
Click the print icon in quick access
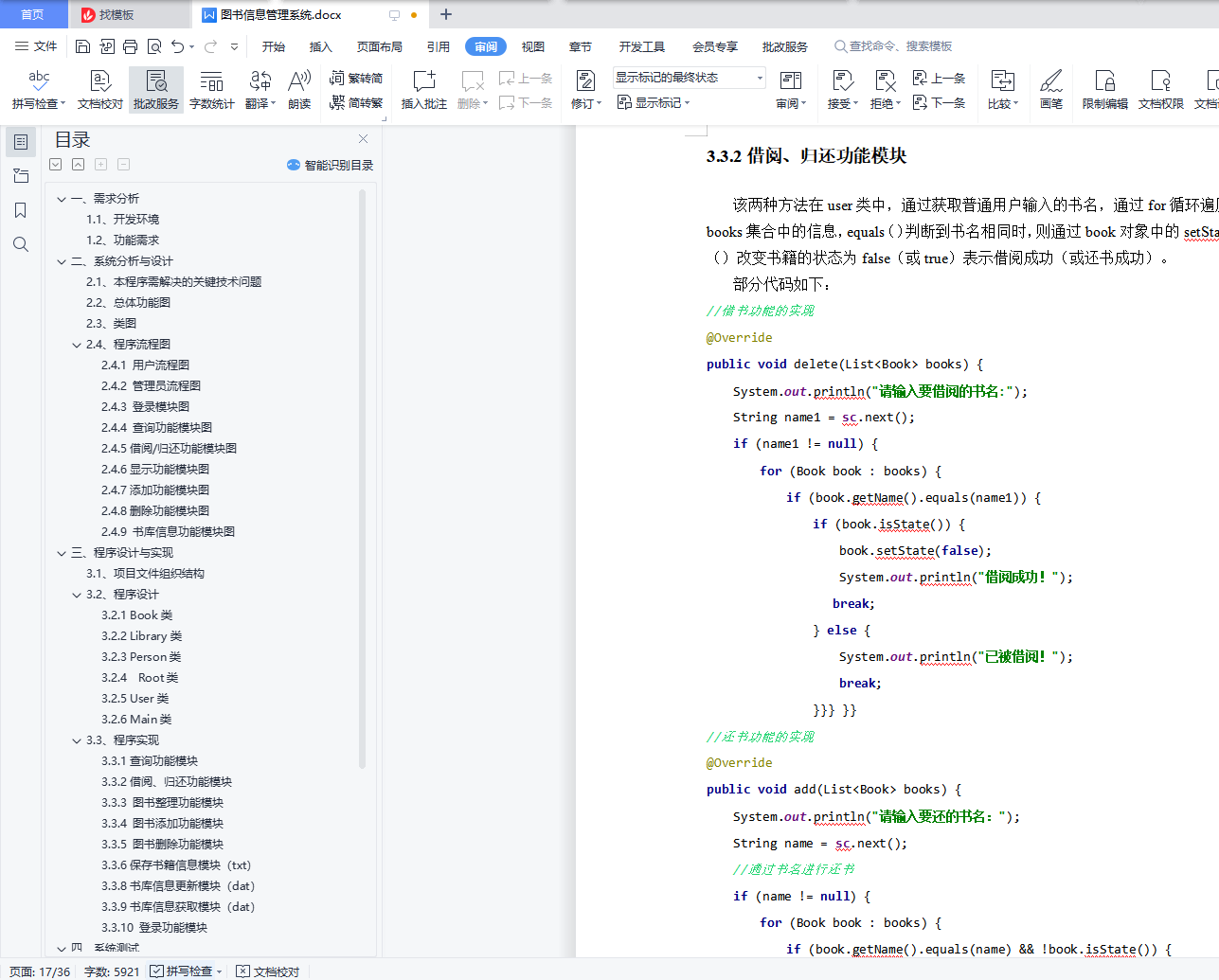click(x=130, y=46)
